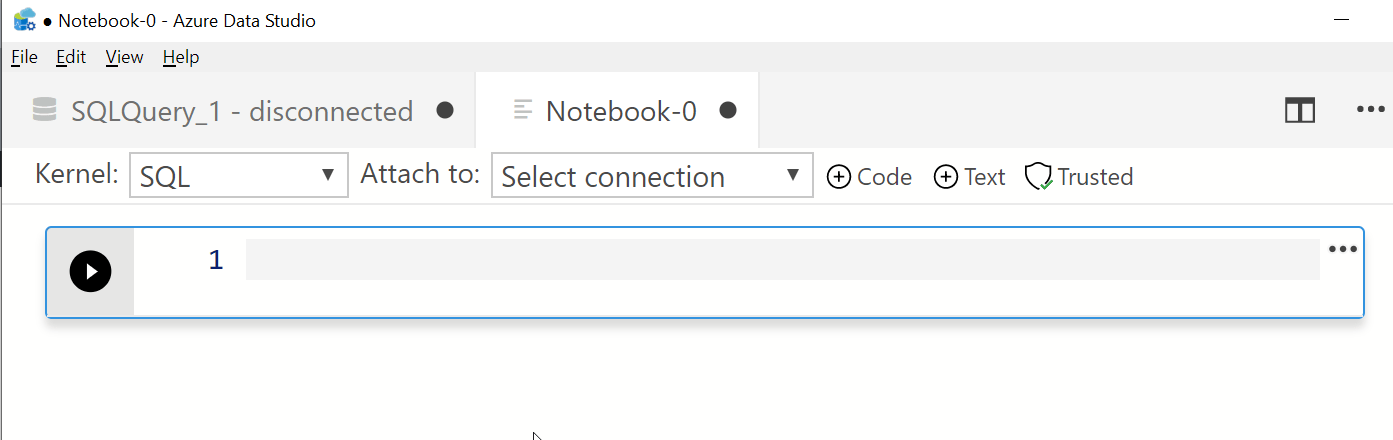The height and width of the screenshot is (440, 1393).
Task: Open the File menu
Action: (x=24, y=57)
